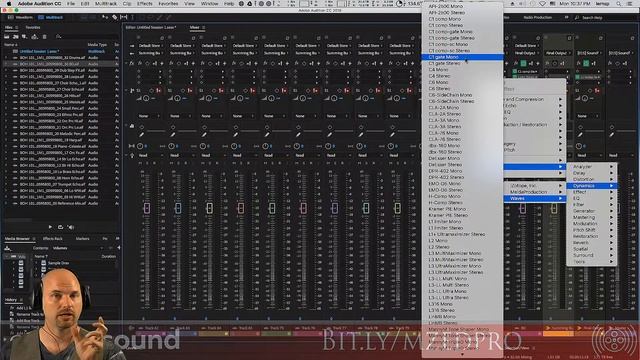
Task: Select the Slip tool in top toolbar
Action: 123,17
